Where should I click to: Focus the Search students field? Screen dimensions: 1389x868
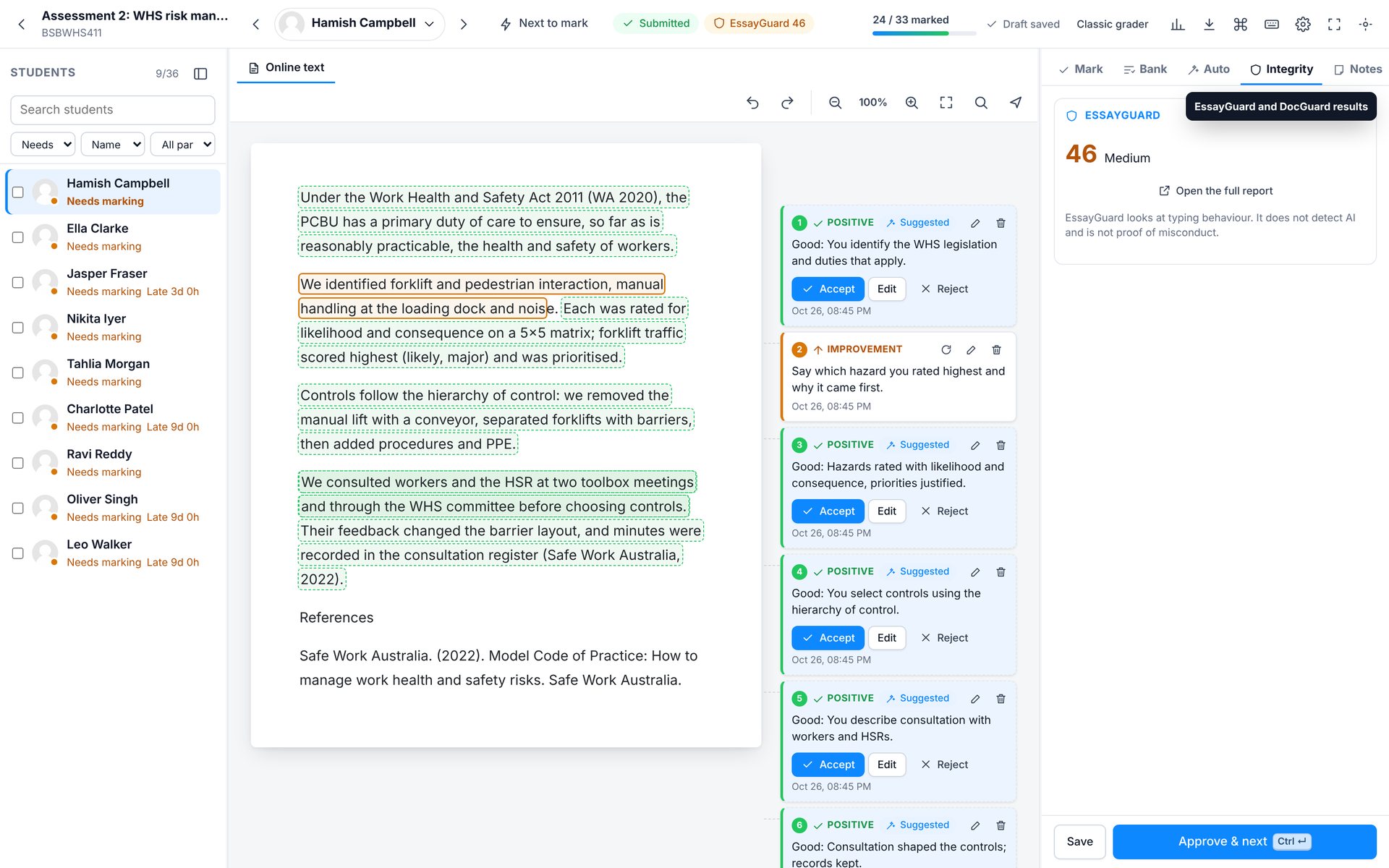coord(113,110)
